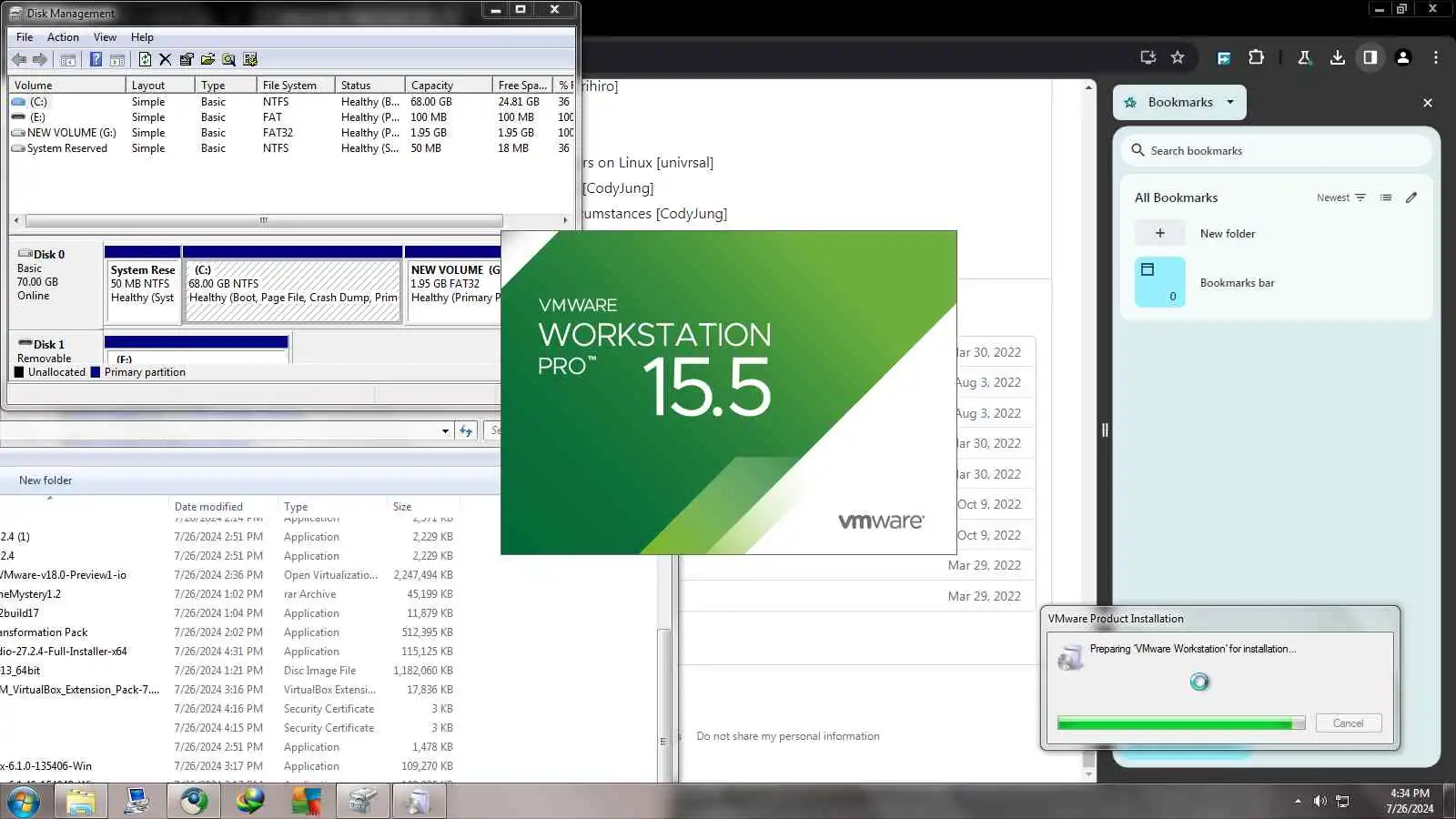Open the address bar dropdown arrow in Explorer
Screen dimensions: 1456x819
[445, 430]
